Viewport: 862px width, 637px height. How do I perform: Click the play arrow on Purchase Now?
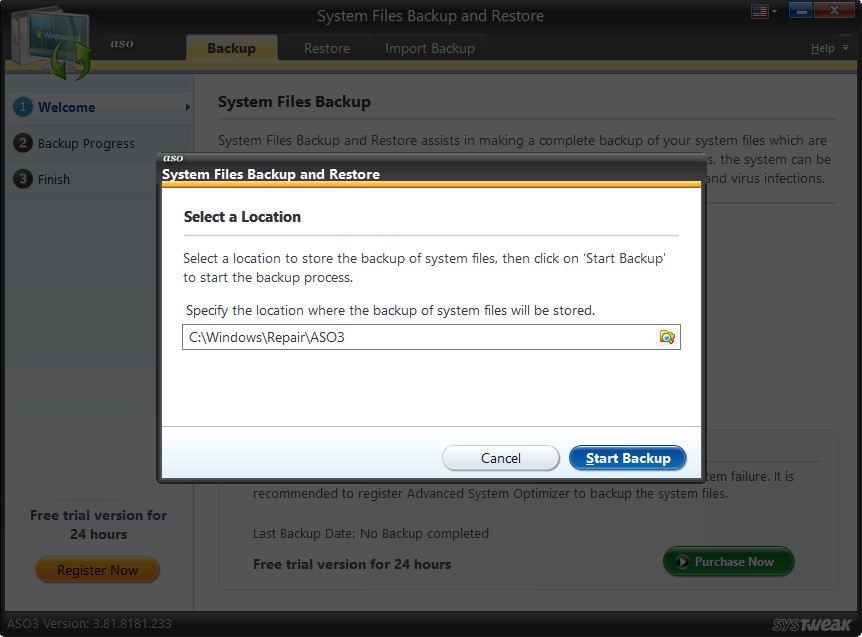point(683,561)
